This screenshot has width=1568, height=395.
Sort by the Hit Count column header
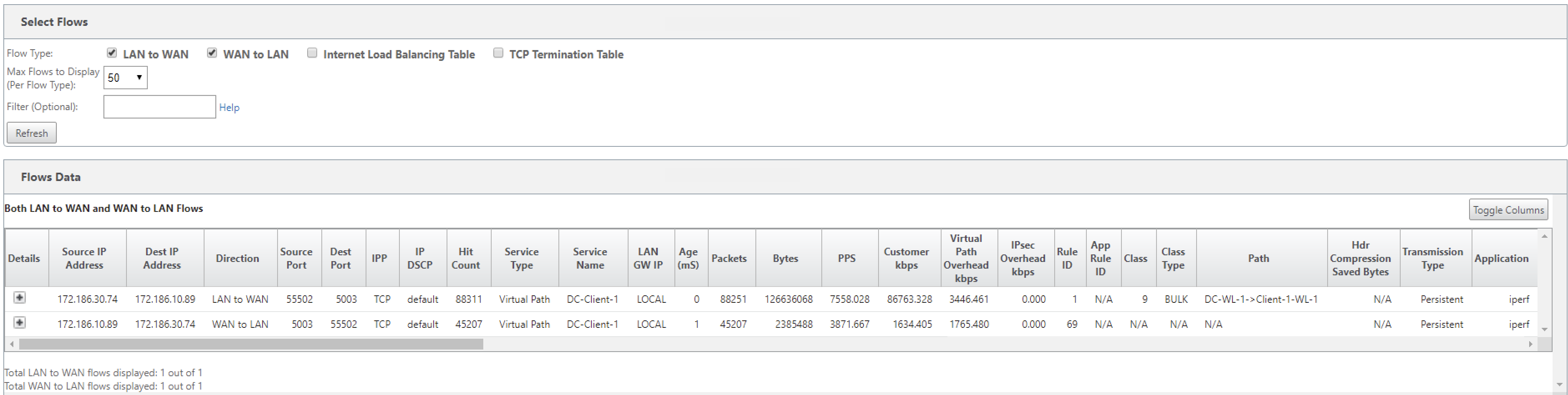tap(466, 258)
